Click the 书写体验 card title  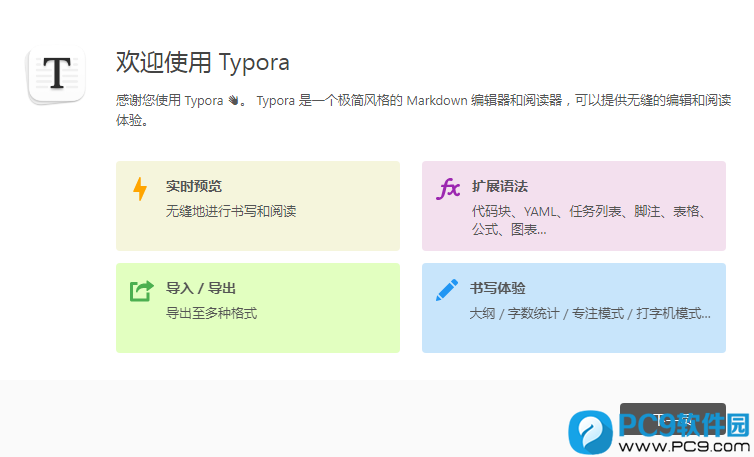coord(498,288)
